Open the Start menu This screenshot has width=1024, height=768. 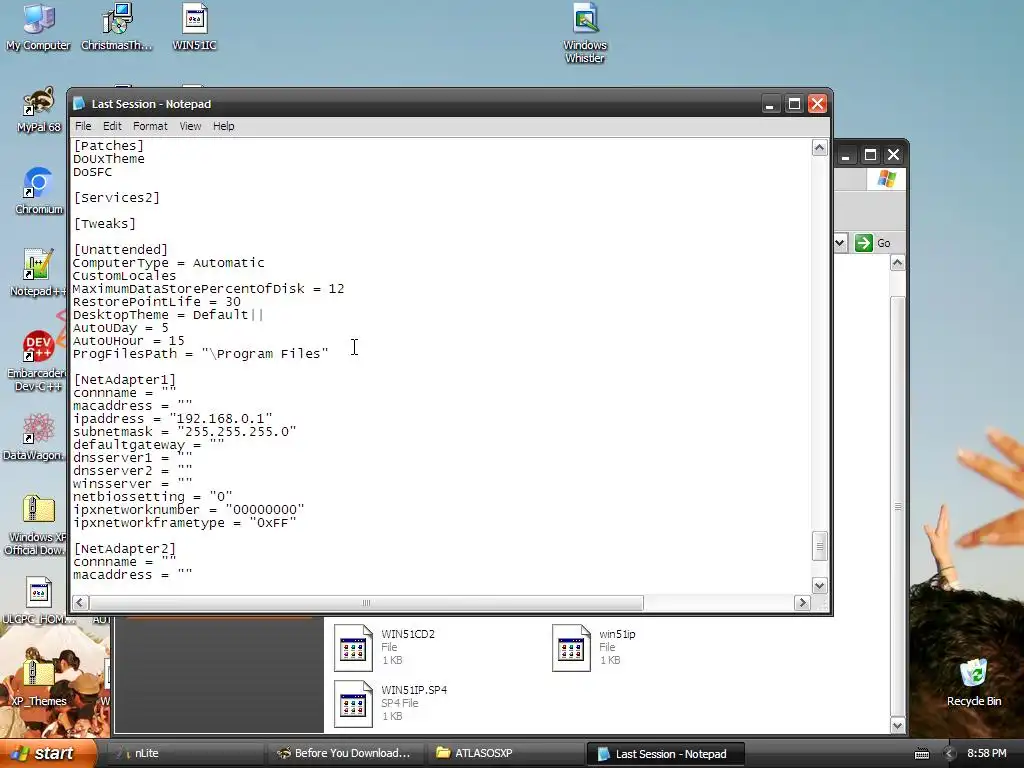pyautogui.click(x=47, y=753)
